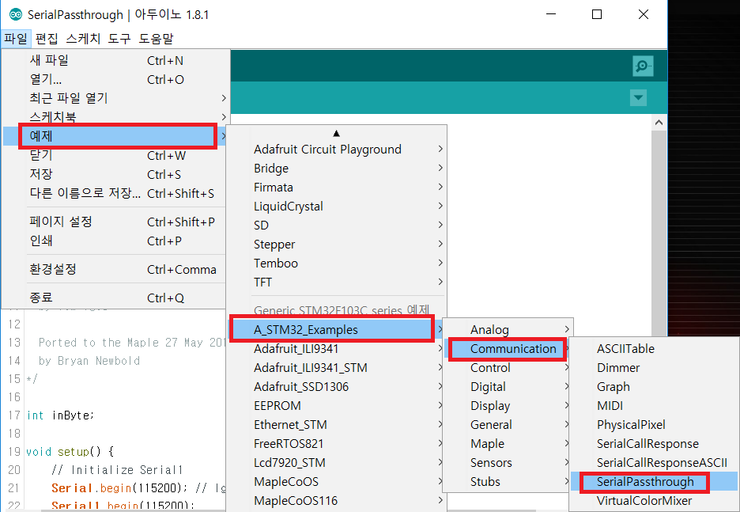Choose 새 파일 from the file menu

click(116, 60)
